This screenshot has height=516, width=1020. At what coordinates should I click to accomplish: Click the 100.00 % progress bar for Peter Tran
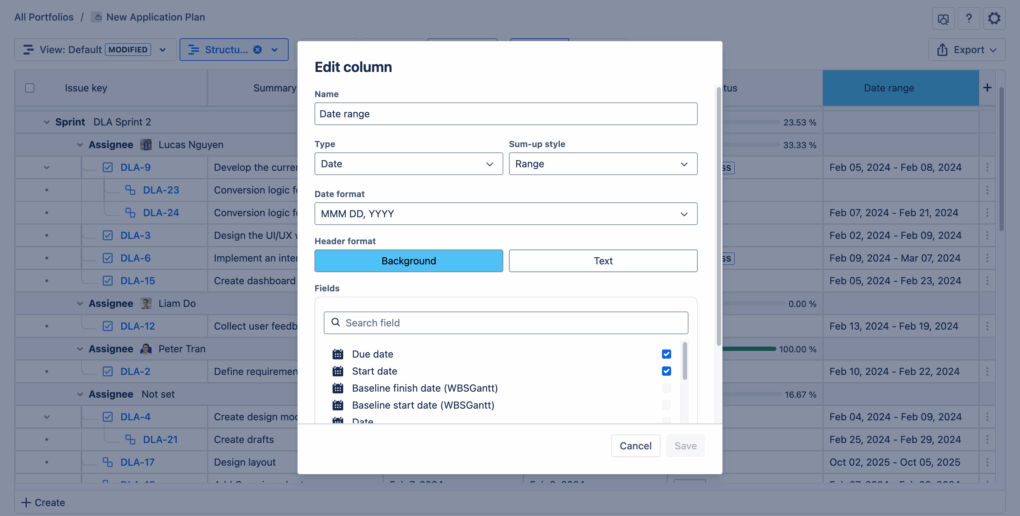tap(749, 349)
